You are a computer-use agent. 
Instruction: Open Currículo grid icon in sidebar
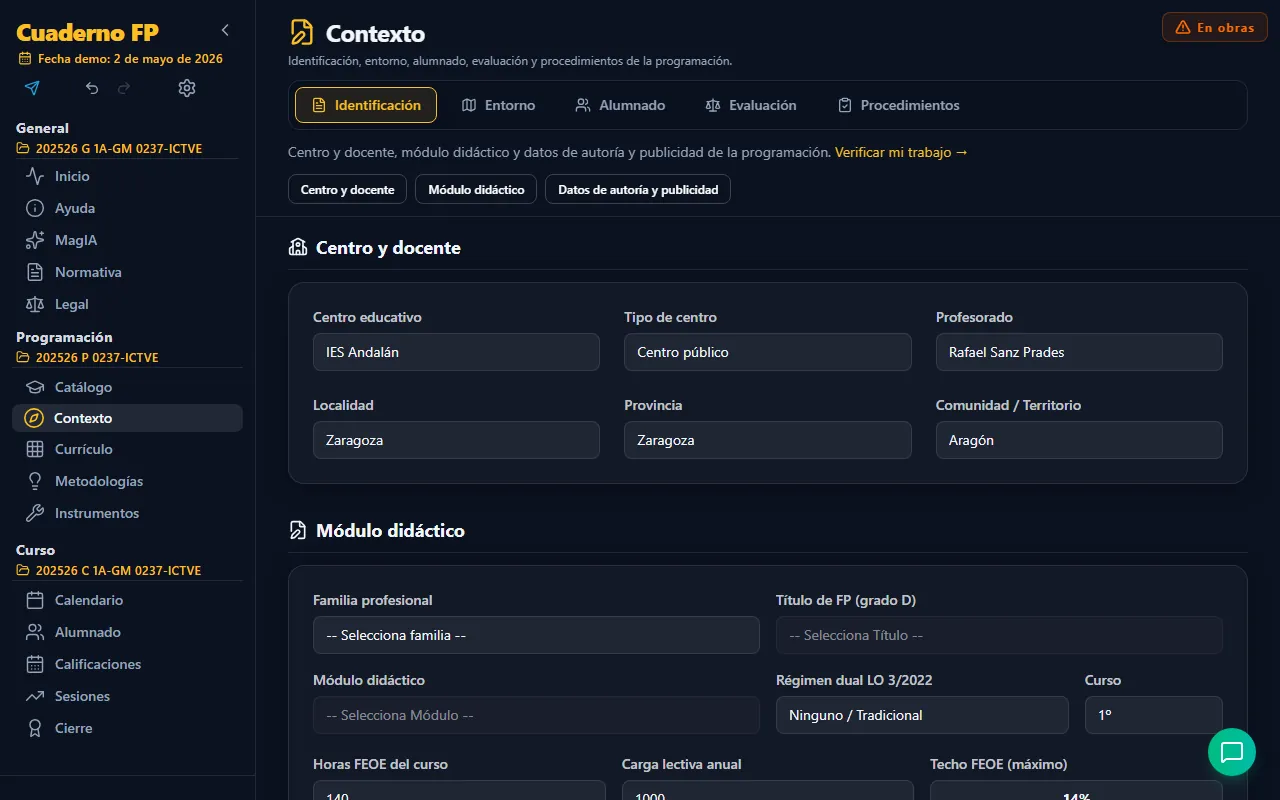(35, 449)
